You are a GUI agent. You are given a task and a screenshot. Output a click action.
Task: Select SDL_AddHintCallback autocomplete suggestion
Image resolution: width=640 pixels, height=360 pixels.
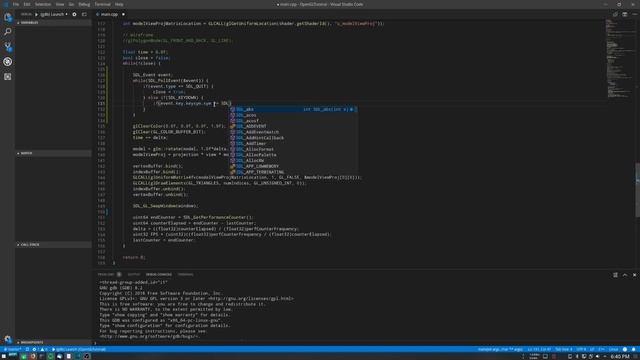[x=293, y=138]
